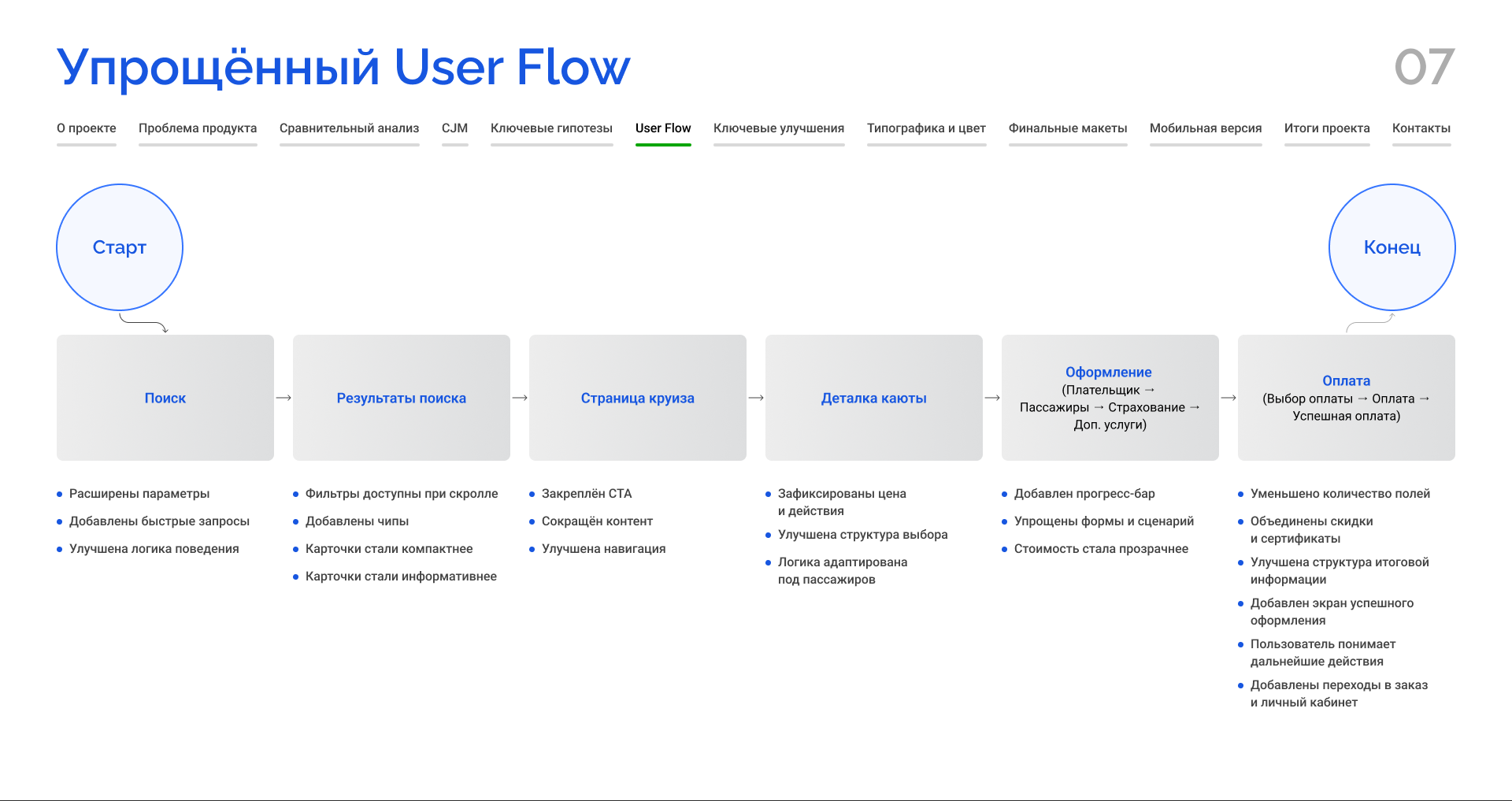
Task: Select the "Поиск" flow card
Action: (x=165, y=398)
